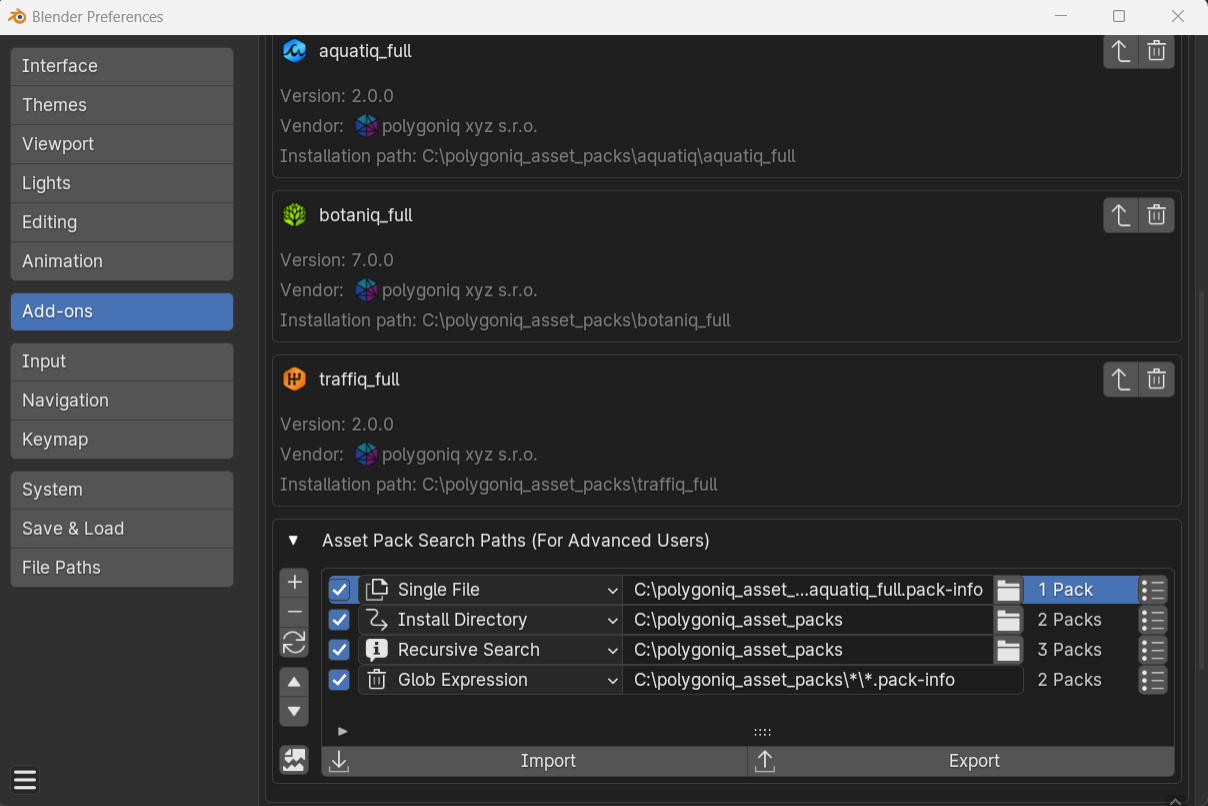
Task: Disable the Single File search path checkbox
Action: pyautogui.click(x=340, y=590)
